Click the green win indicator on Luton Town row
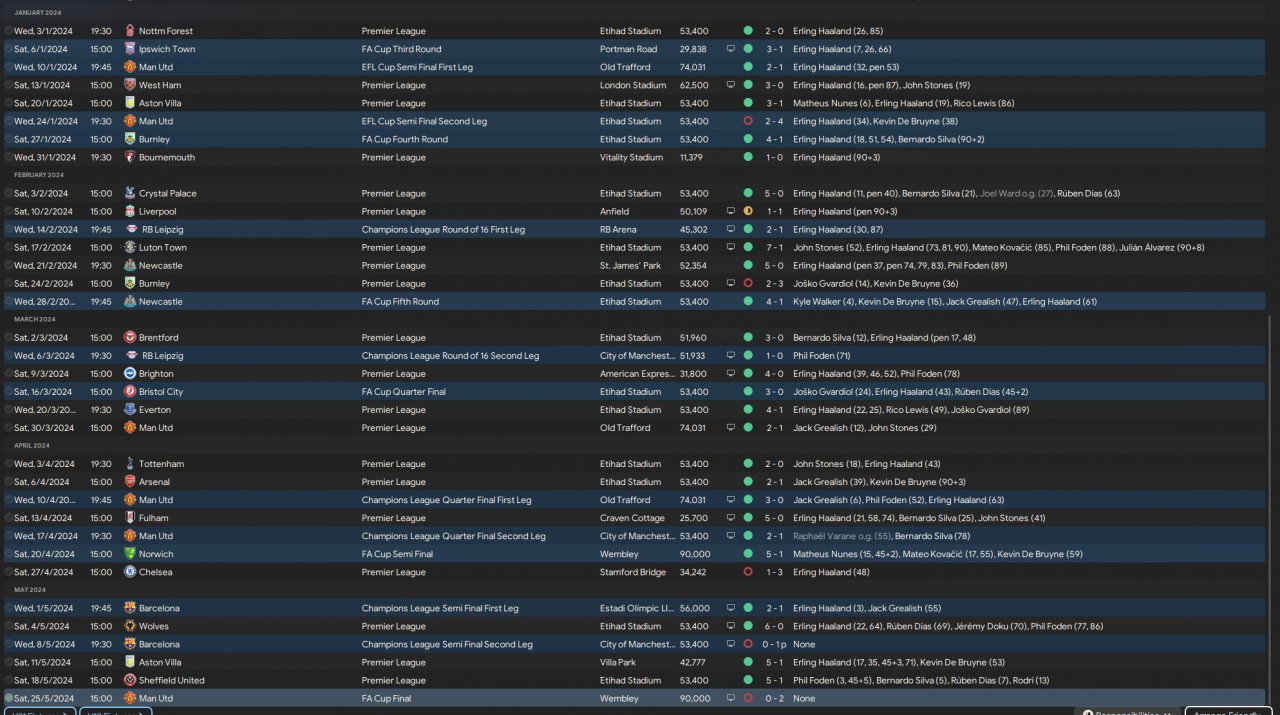Viewport: 1280px width, 715px height. pos(748,247)
